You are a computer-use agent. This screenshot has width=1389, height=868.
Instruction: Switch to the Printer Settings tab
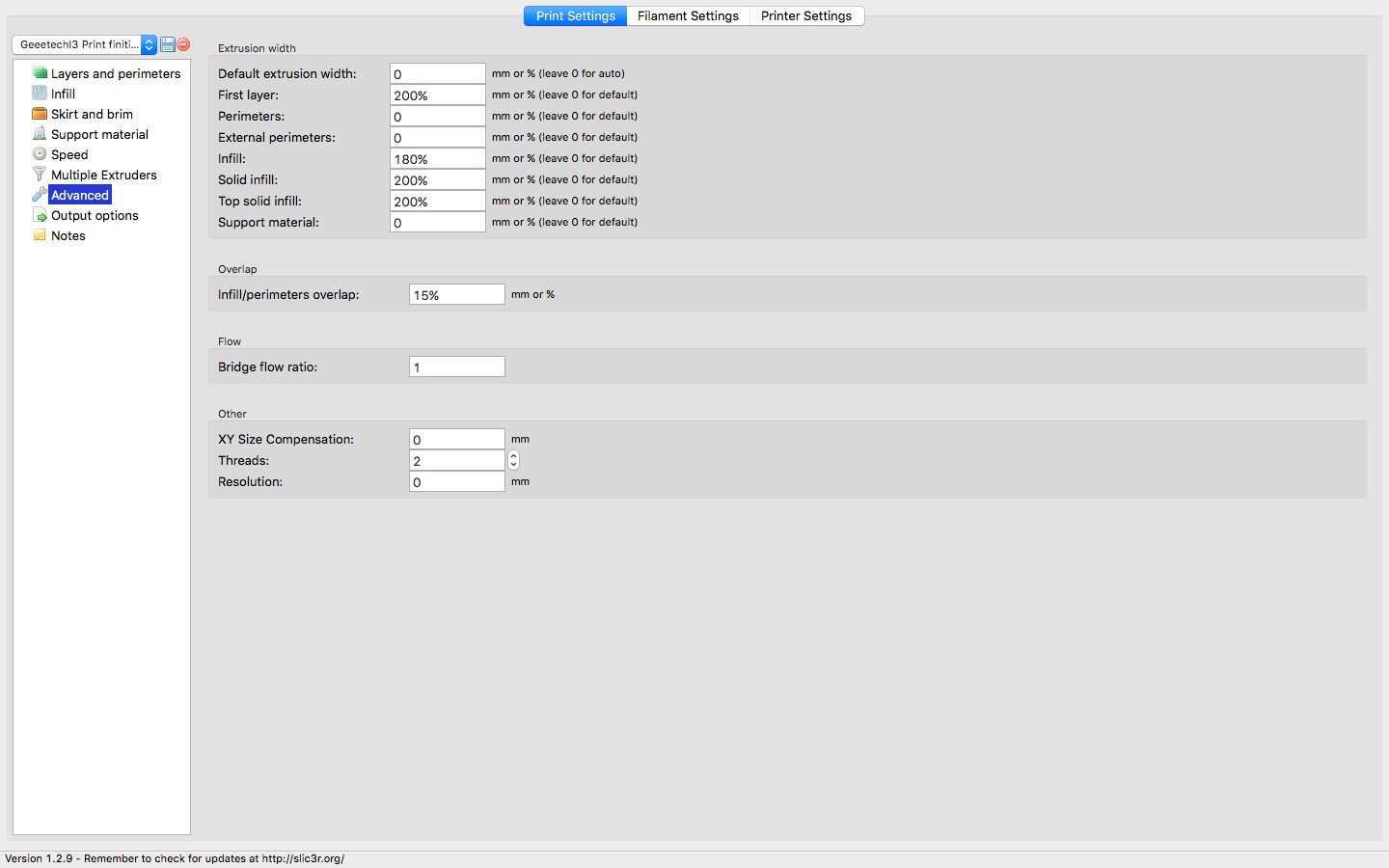tap(806, 16)
